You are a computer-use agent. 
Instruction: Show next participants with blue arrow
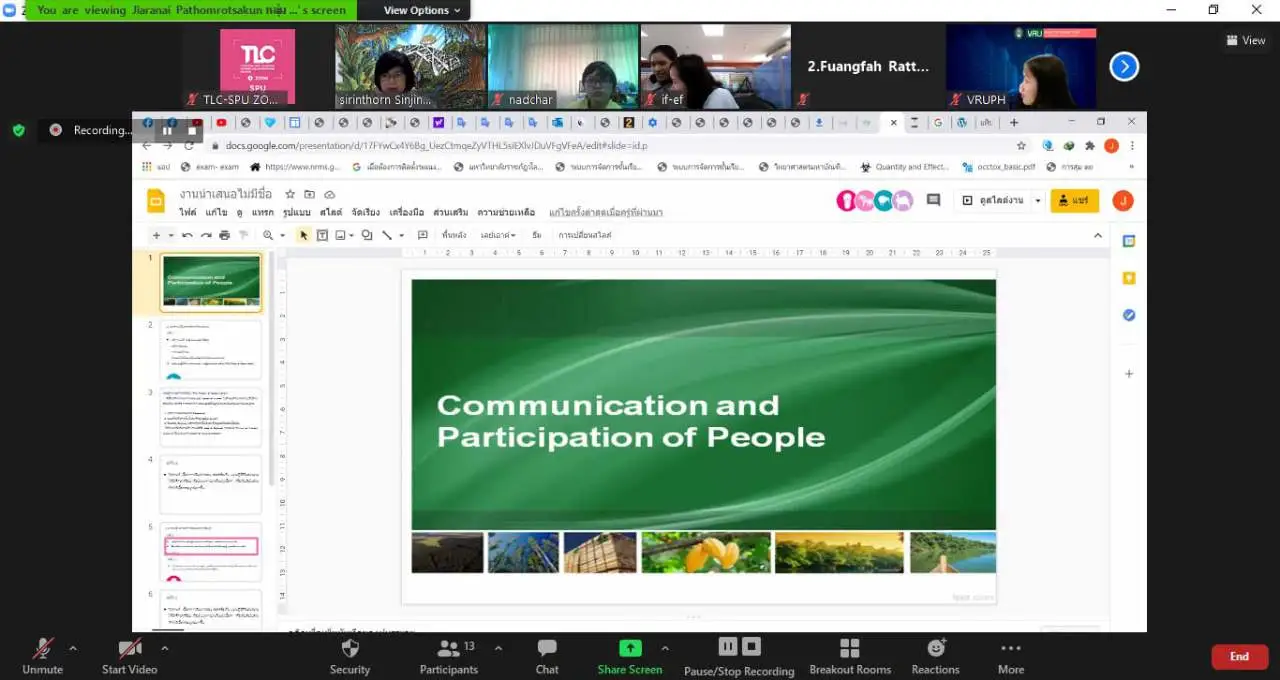1124,67
